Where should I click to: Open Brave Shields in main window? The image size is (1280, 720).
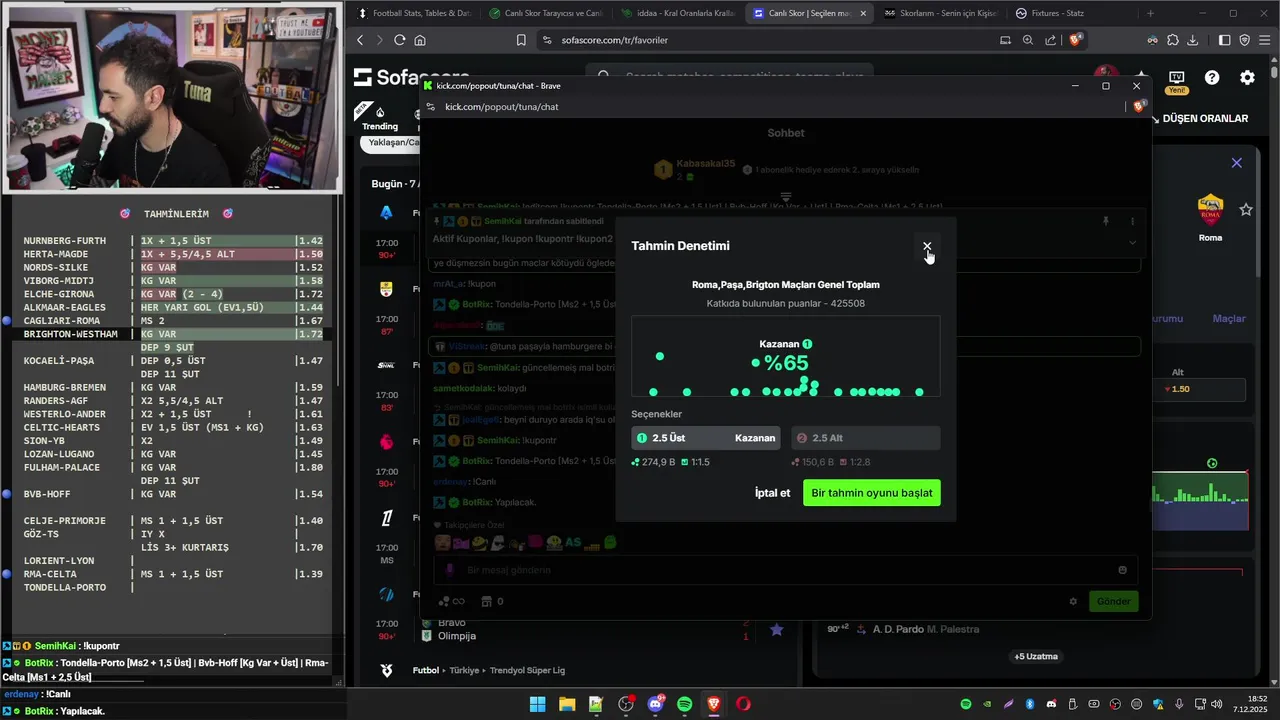1075,40
